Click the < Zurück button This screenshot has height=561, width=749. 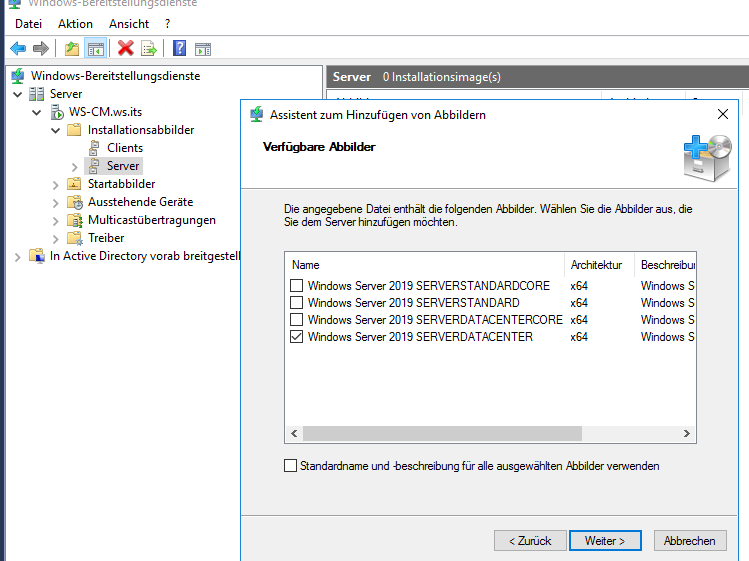pos(530,540)
